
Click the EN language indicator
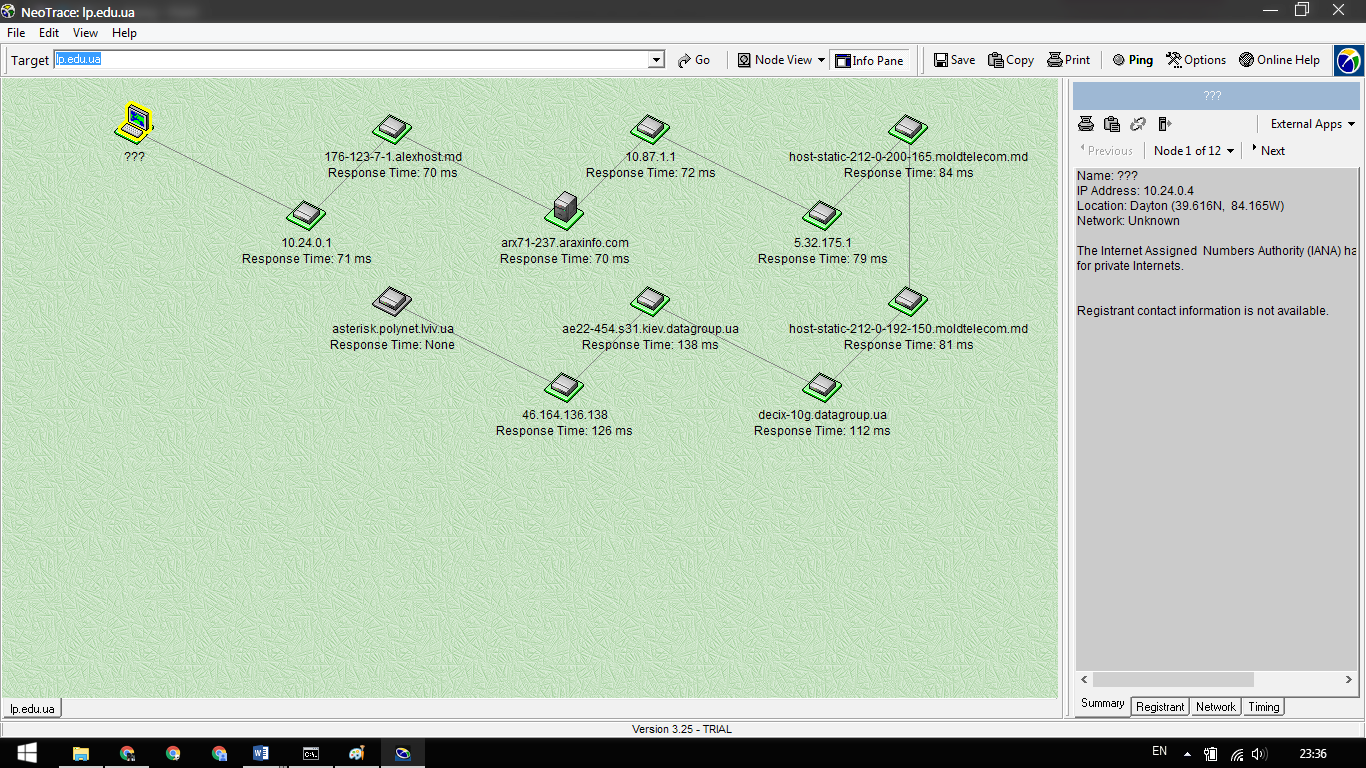point(1160,751)
